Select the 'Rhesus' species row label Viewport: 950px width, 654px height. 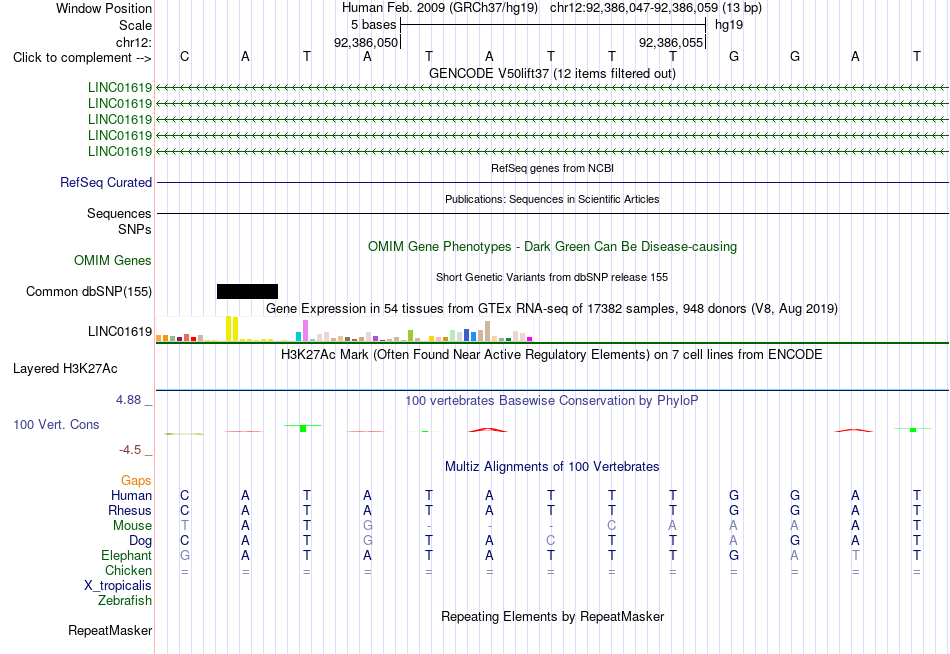pyautogui.click(x=130, y=510)
